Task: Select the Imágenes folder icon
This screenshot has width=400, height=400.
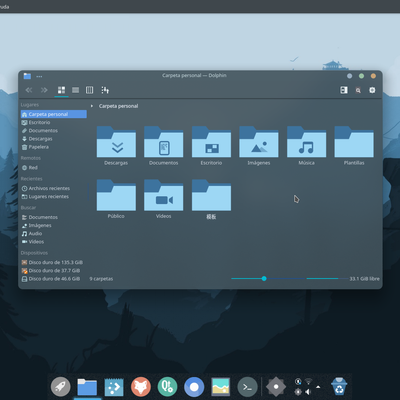Action: click(x=259, y=142)
